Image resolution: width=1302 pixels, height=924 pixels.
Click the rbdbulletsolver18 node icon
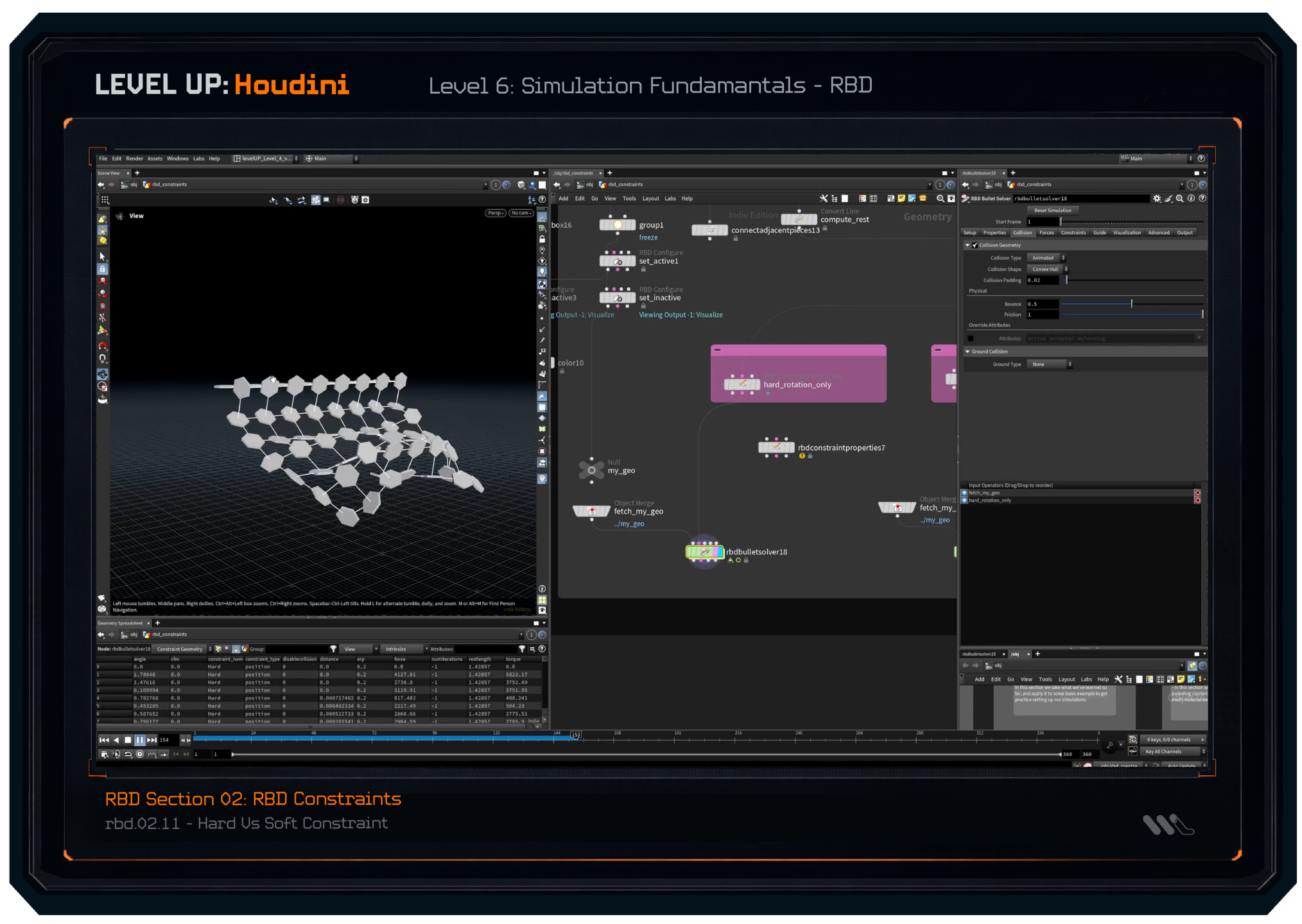704,552
